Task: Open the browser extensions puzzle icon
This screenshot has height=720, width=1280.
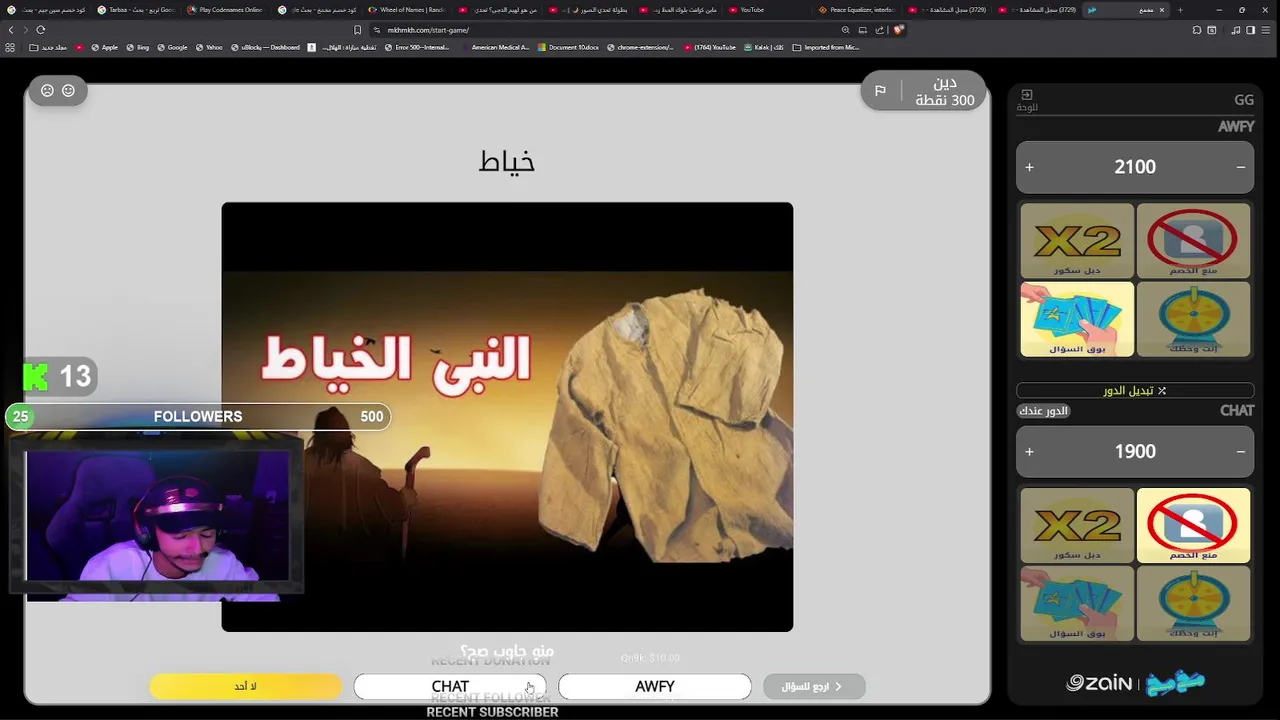Action: 1197,30
